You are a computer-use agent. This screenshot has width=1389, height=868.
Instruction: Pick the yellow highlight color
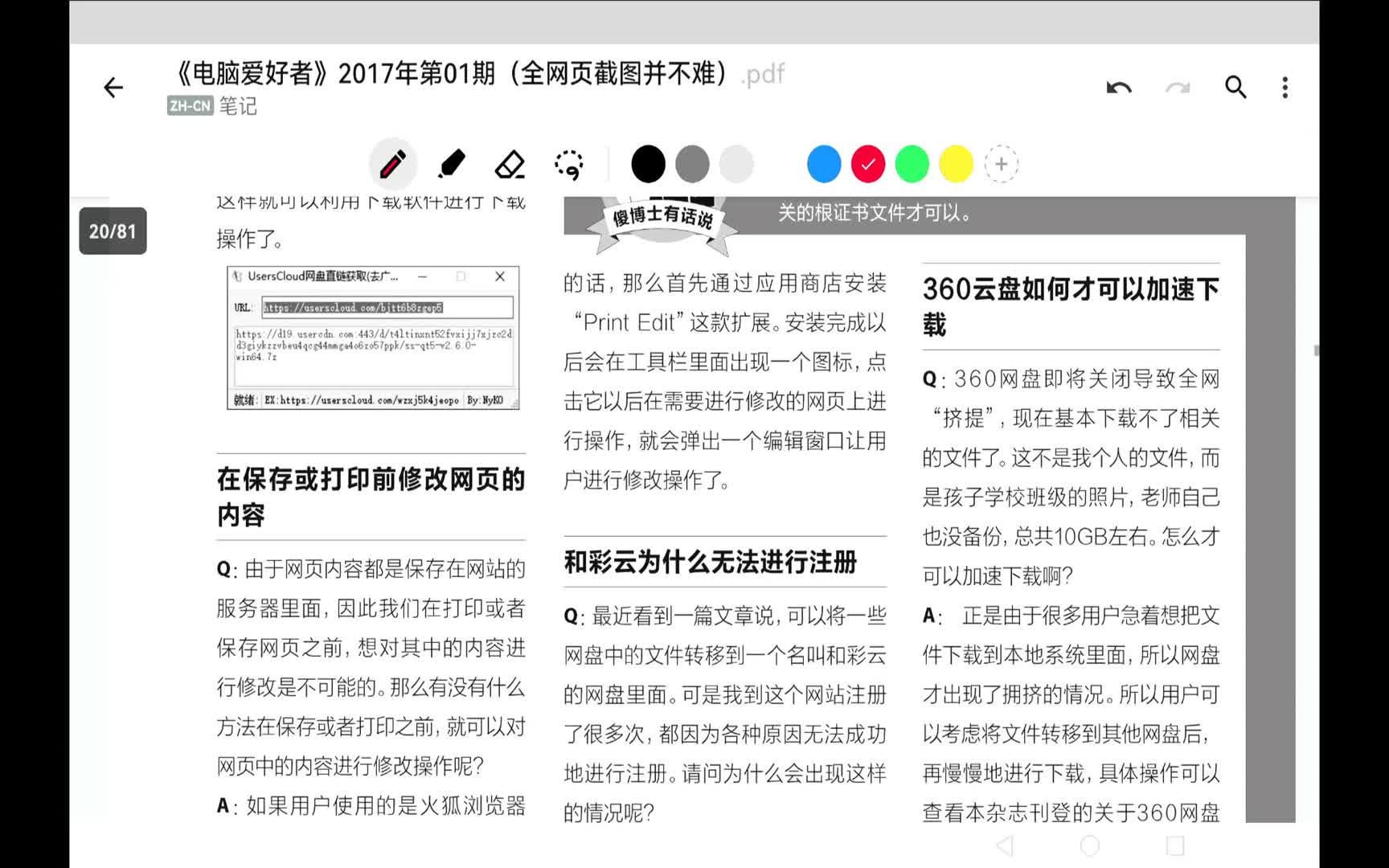pos(956,163)
